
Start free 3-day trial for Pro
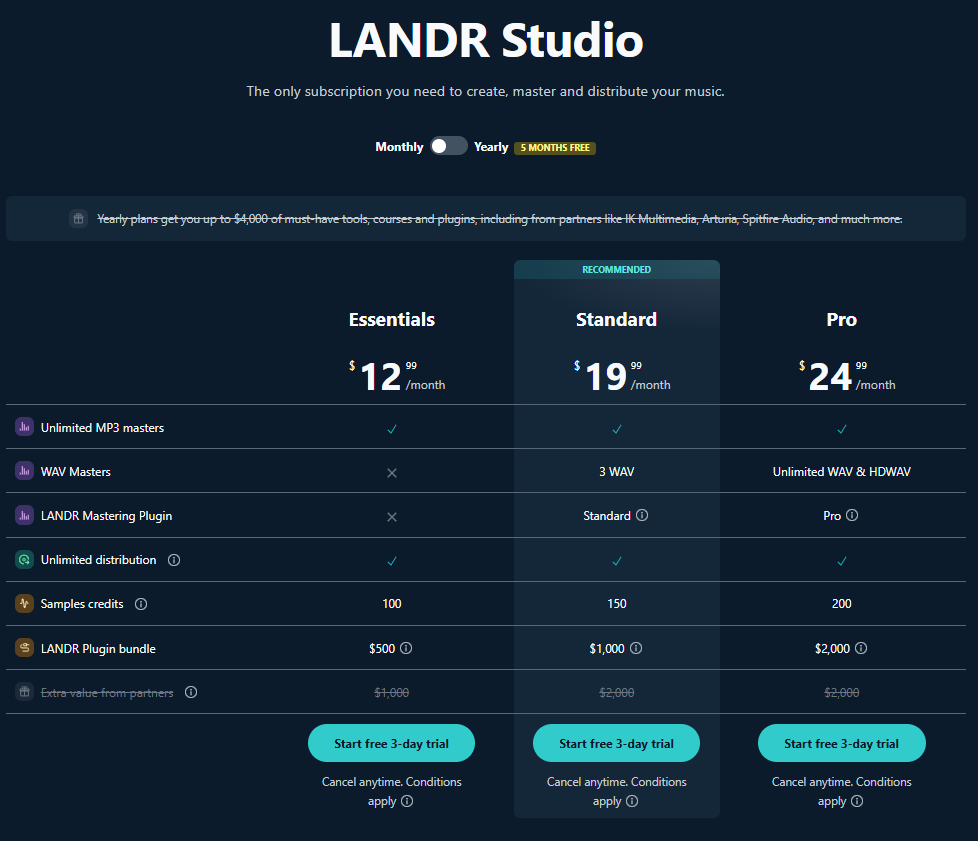pos(841,743)
